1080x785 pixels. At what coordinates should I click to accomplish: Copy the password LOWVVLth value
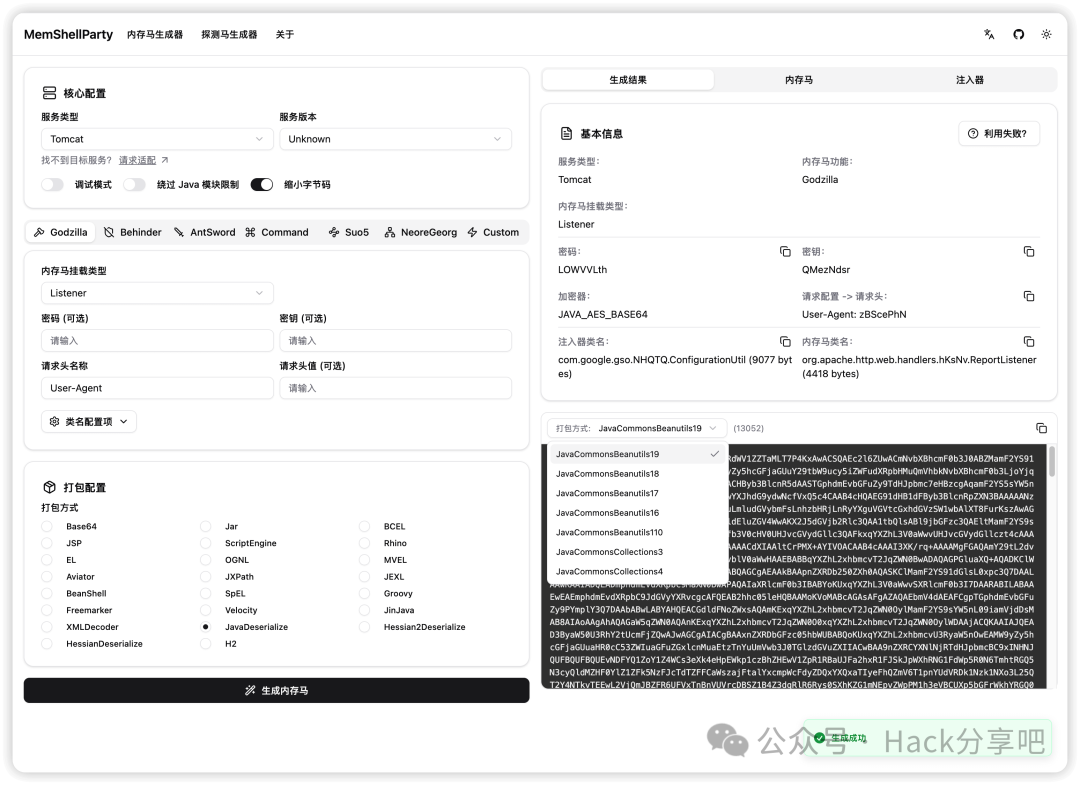pyautogui.click(x=785, y=252)
